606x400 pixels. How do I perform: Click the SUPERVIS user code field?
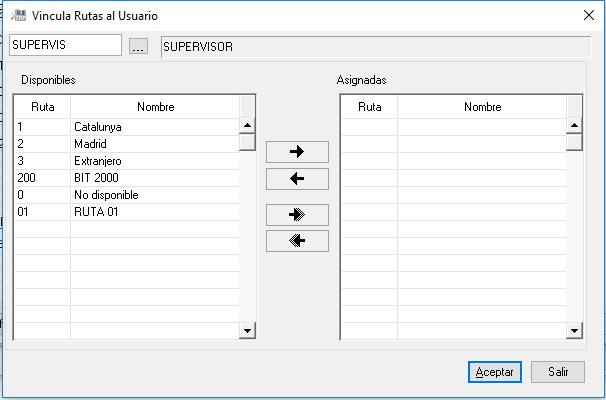pyautogui.click(x=64, y=46)
